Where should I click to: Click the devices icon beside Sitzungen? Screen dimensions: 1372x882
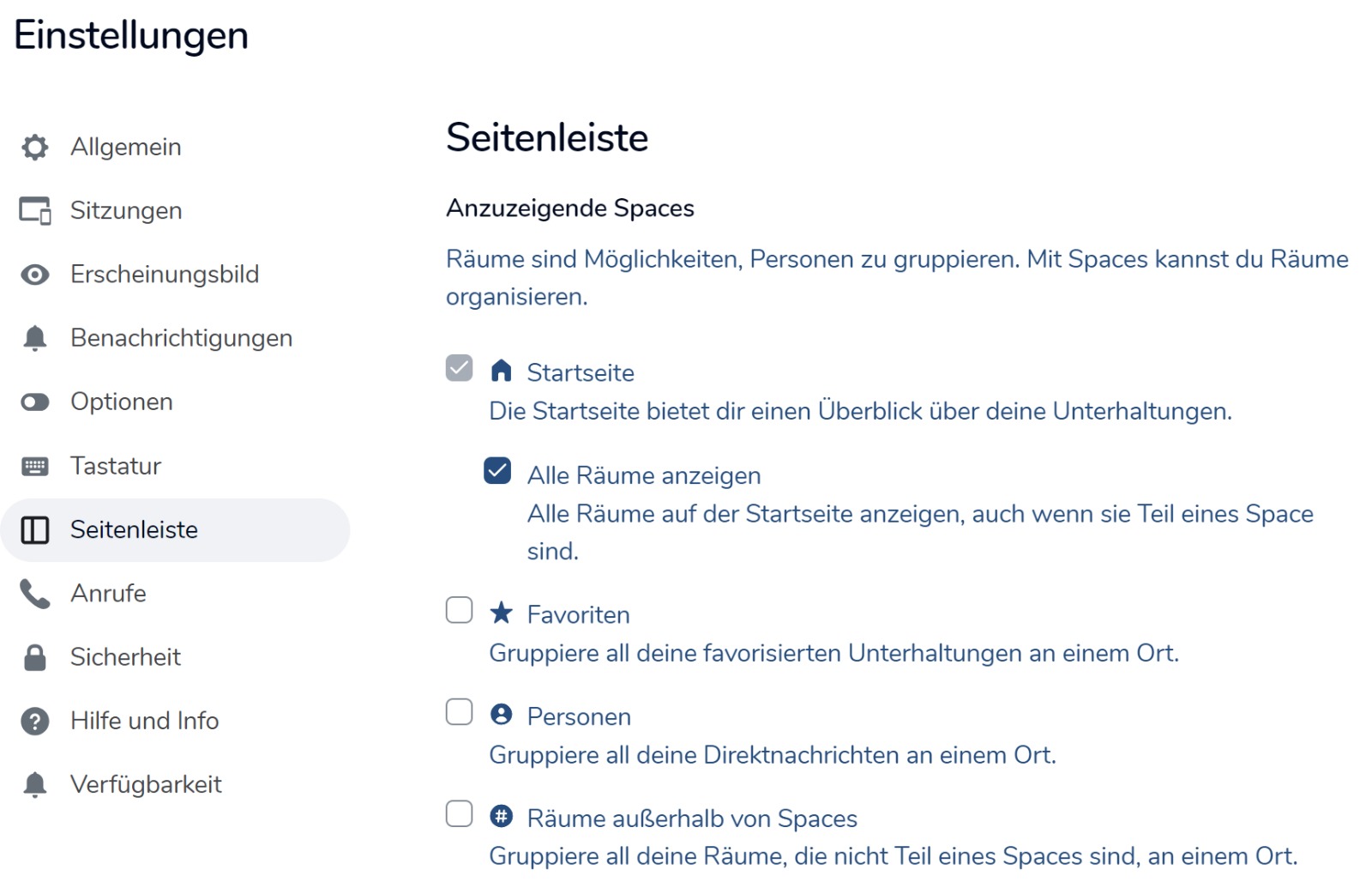(x=35, y=211)
